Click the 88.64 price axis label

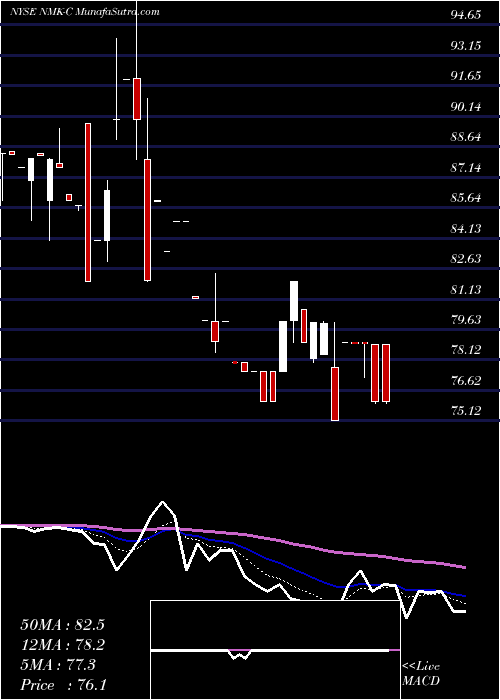[x=466, y=137]
